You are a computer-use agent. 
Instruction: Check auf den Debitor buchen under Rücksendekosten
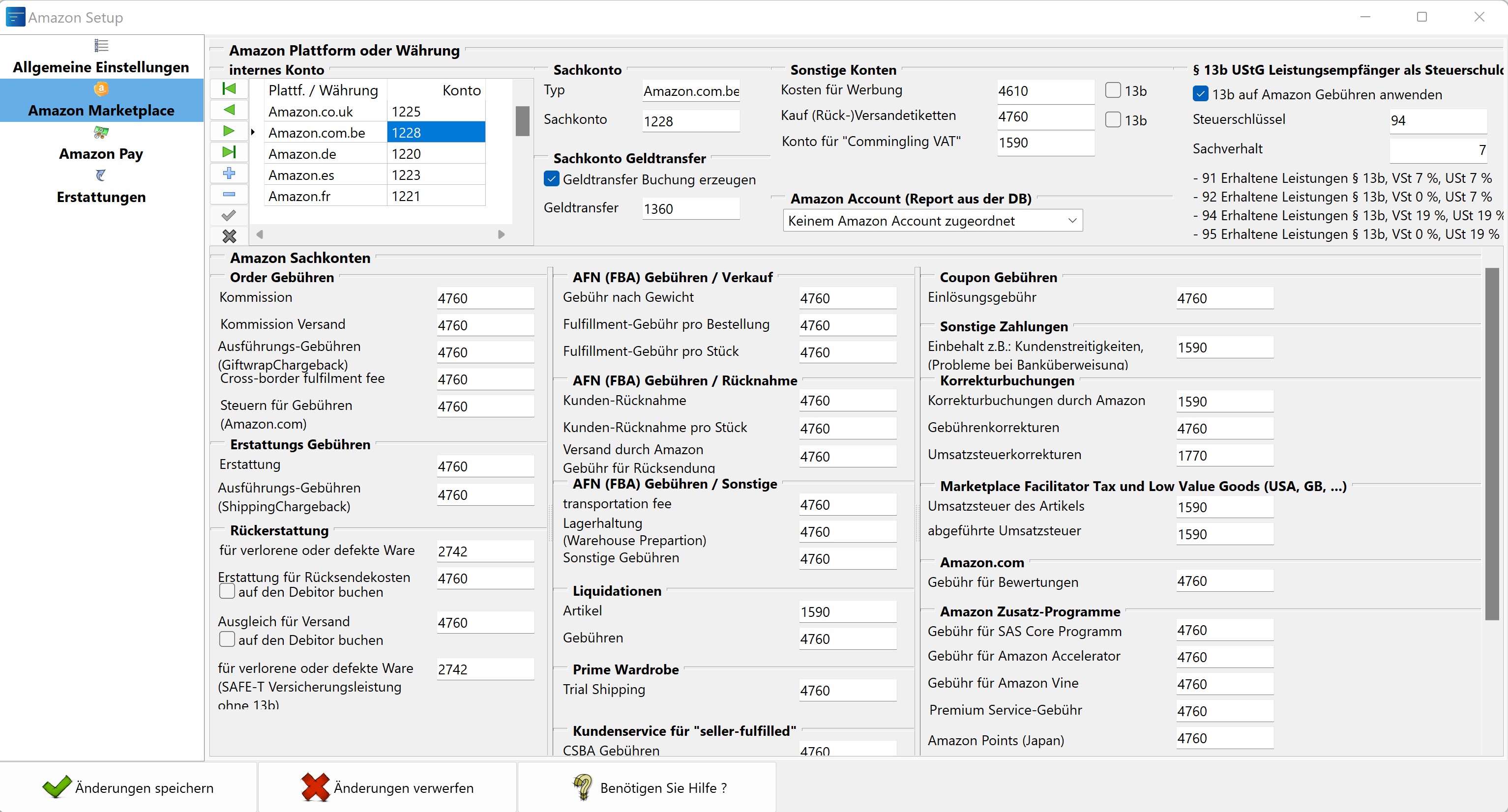[x=227, y=591]
